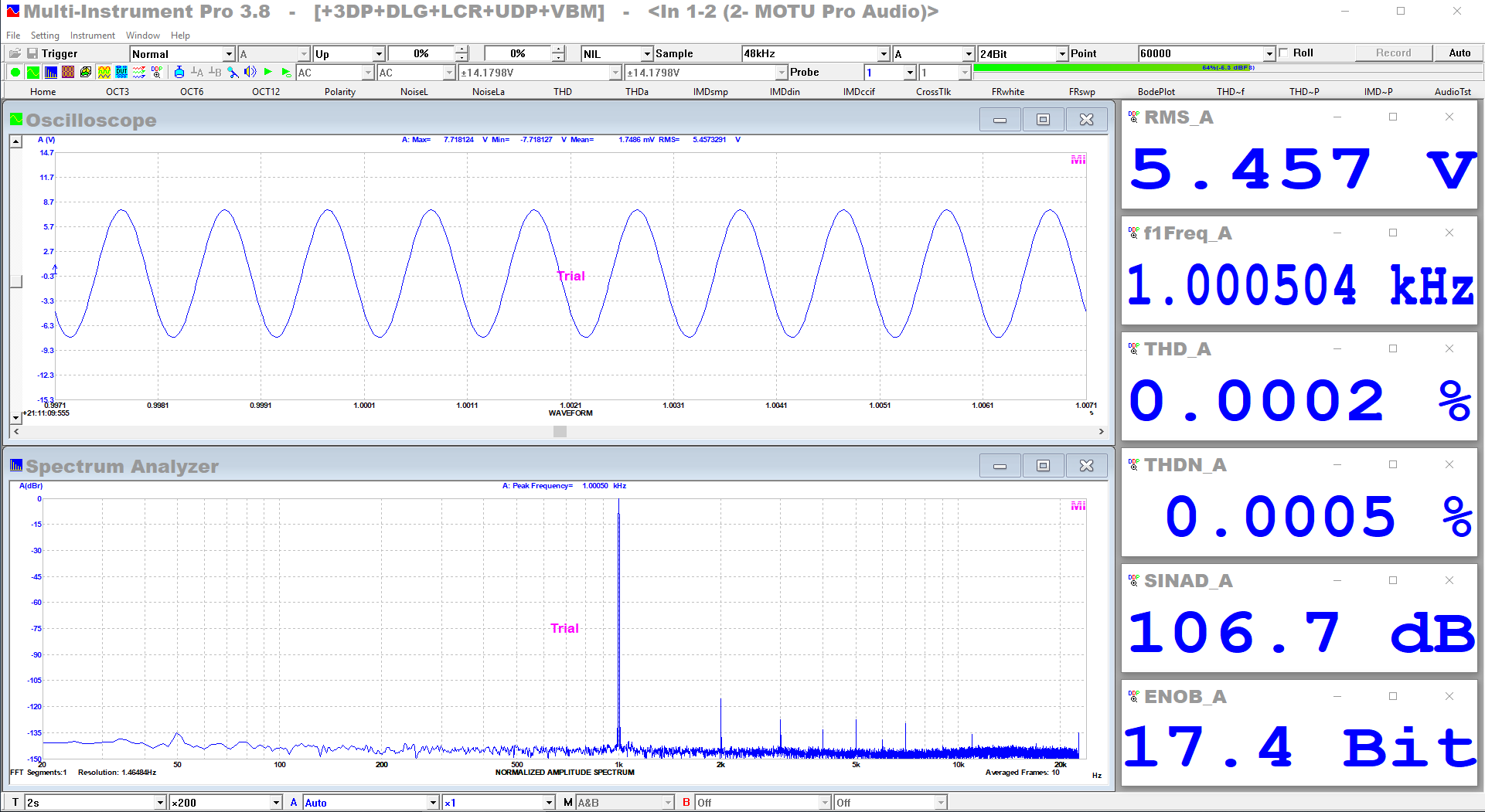This screenshot has width=1485, height=812.
Task: Open the Setting menu
Action: [45, 36]
